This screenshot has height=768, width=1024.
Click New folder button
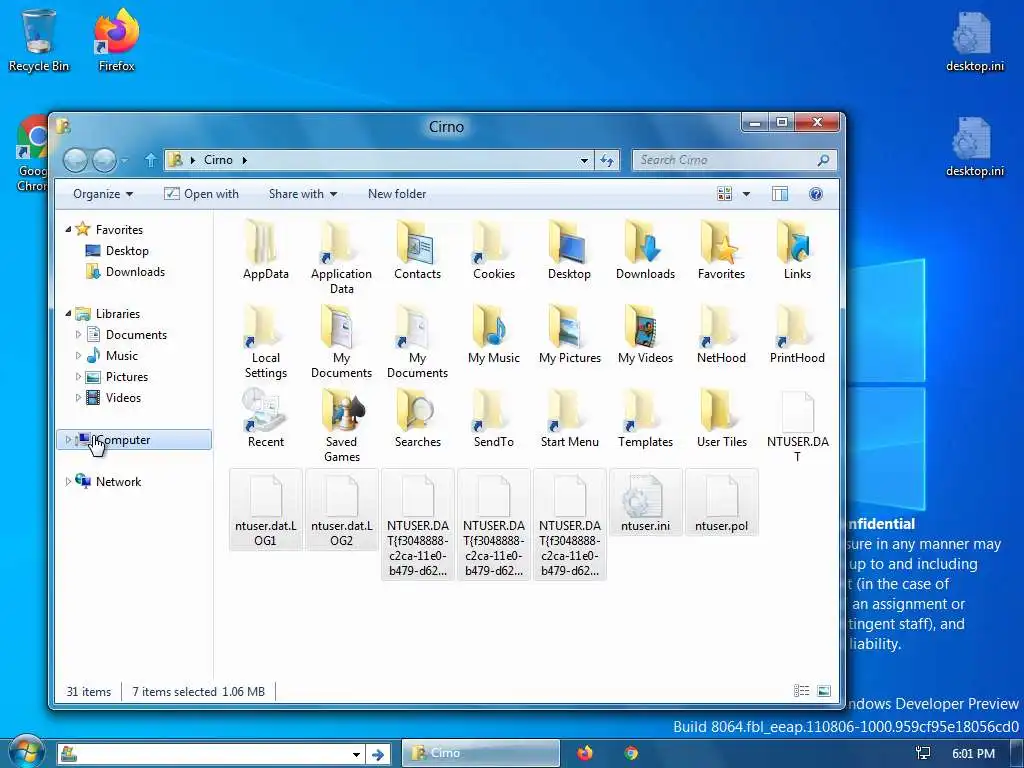[x=396, y=194]
